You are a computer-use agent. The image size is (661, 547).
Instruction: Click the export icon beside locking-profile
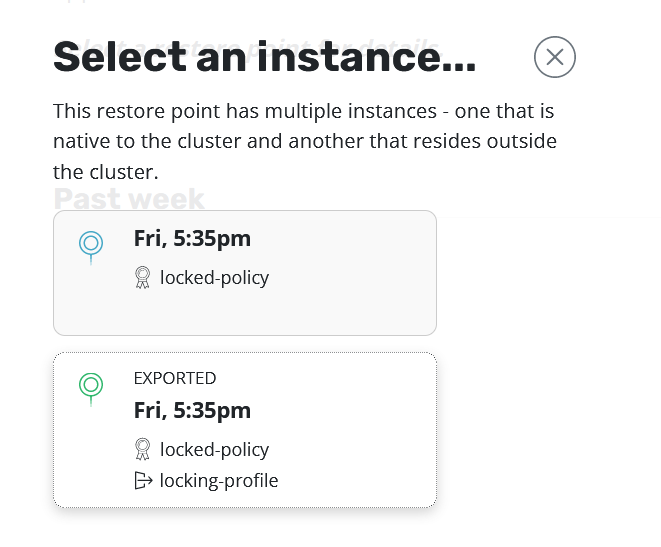(142, 481)
